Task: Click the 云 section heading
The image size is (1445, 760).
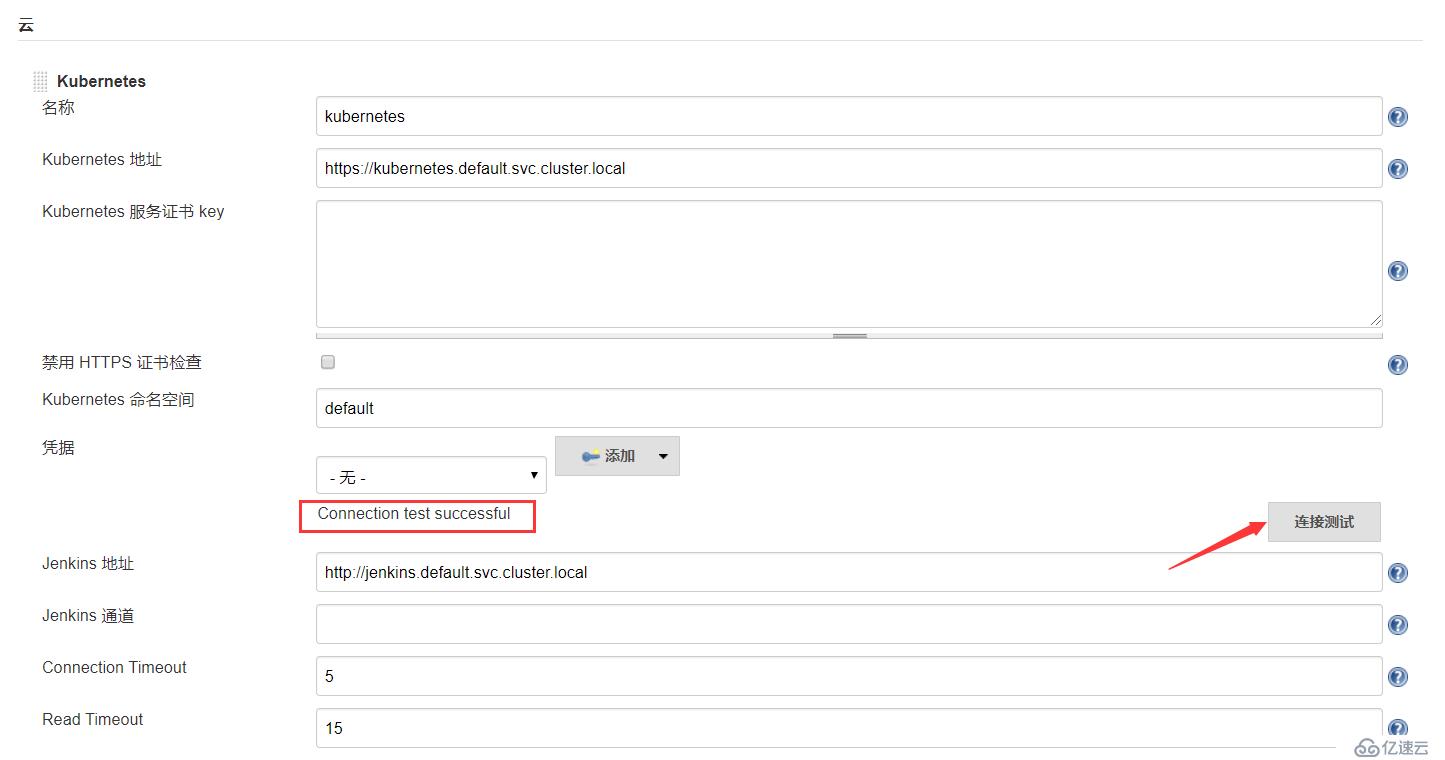Action: (26, 24)
